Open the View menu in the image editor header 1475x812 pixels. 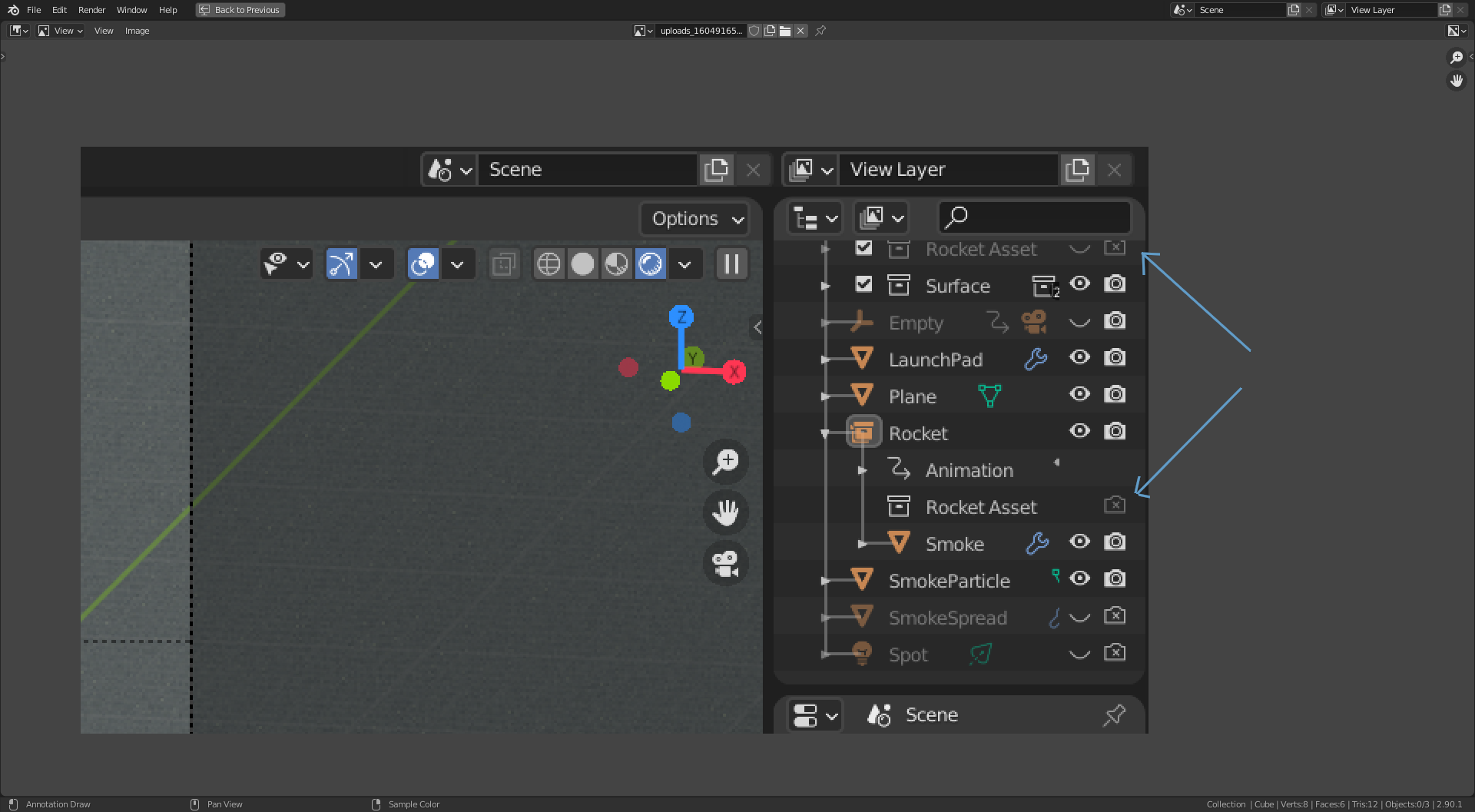tap(104, 31)
